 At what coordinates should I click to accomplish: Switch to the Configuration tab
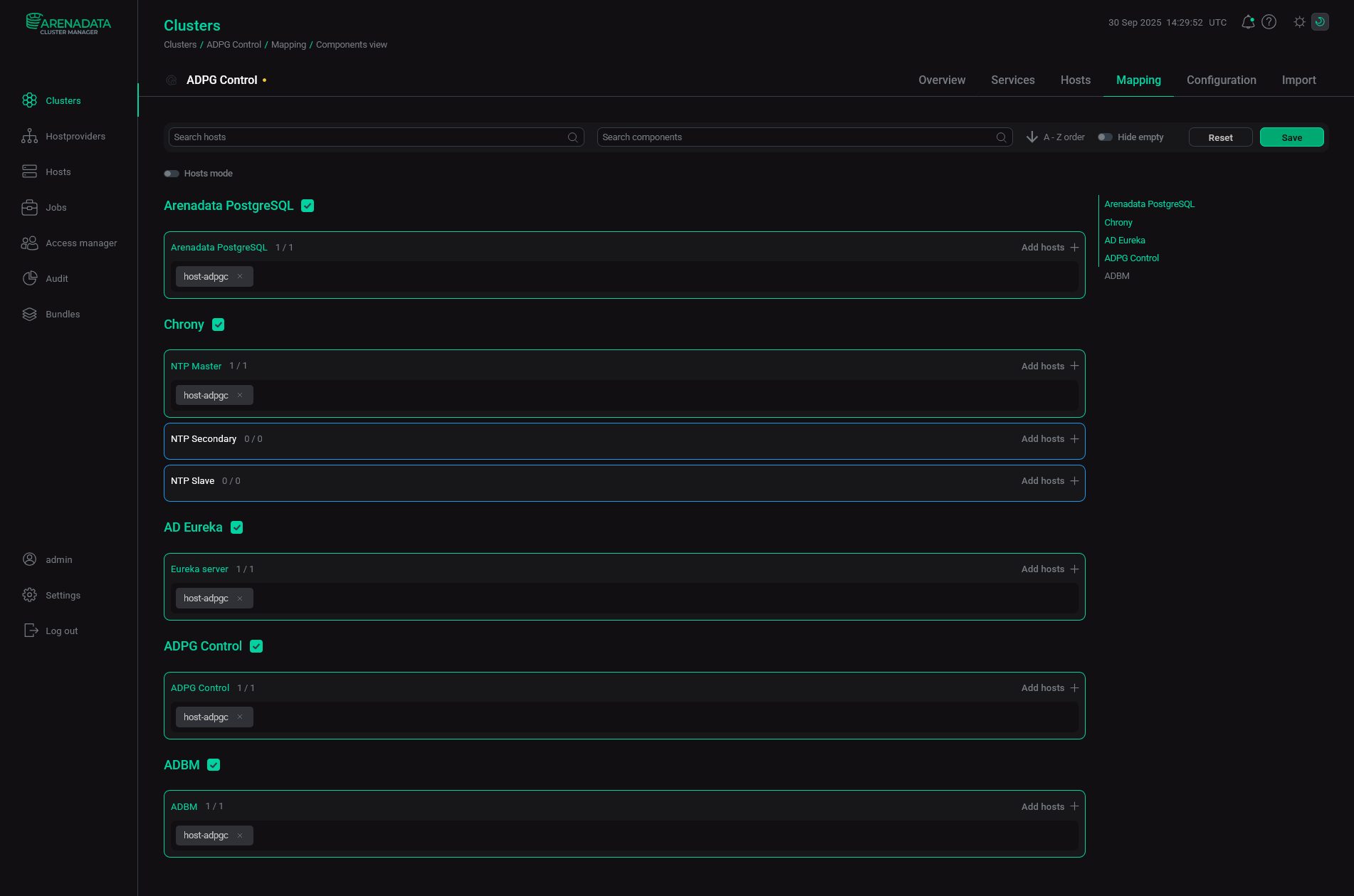tap(1221, 80)
